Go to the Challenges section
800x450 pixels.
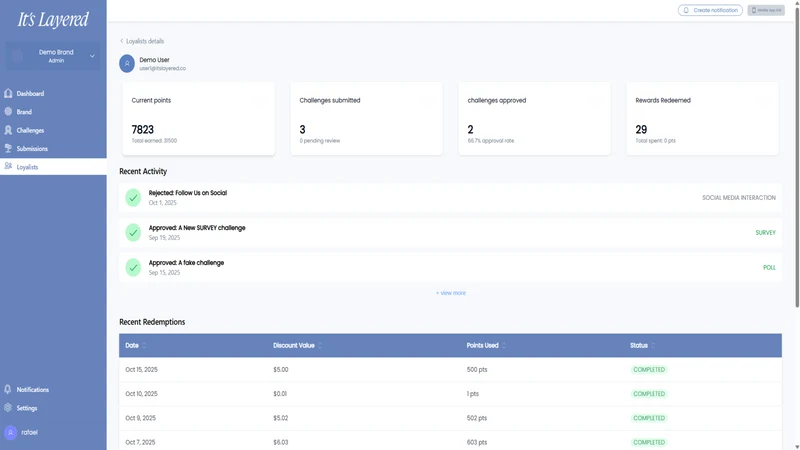[x=53, y=130]
